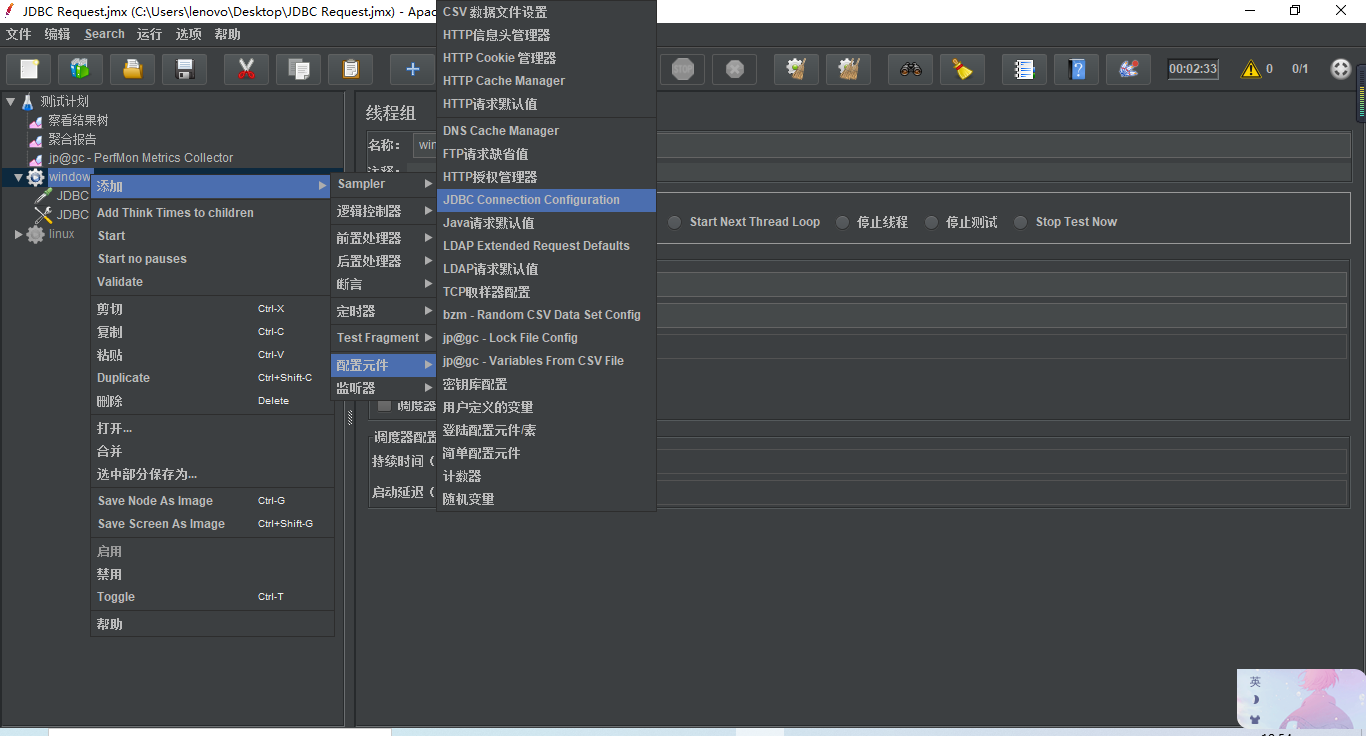Expand the 定时器 submenu
Viewport: 1366px width, 736px height.
[x=384, y=311]
